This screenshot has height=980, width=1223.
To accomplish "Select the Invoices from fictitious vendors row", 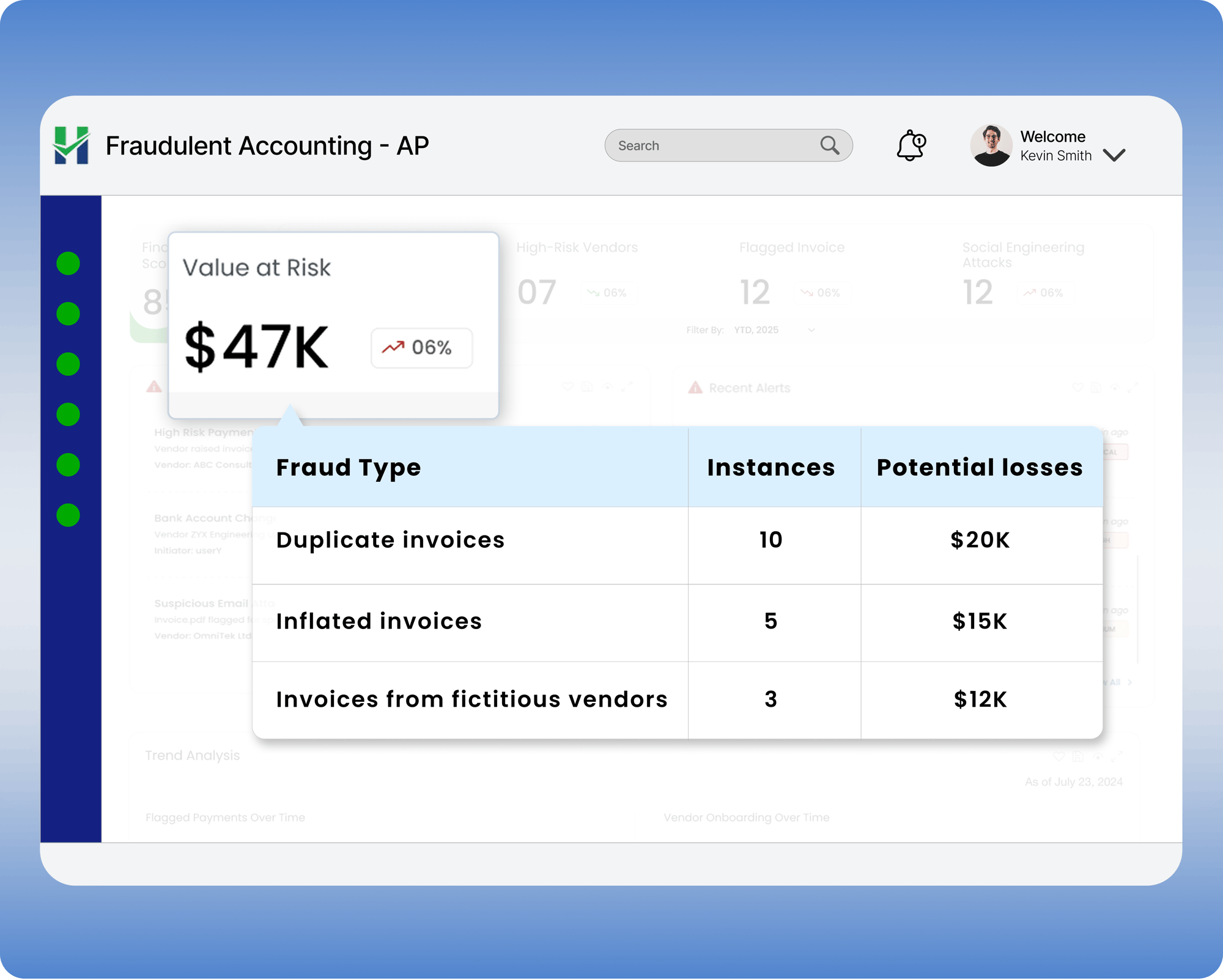I will click(x=471, y=699).
